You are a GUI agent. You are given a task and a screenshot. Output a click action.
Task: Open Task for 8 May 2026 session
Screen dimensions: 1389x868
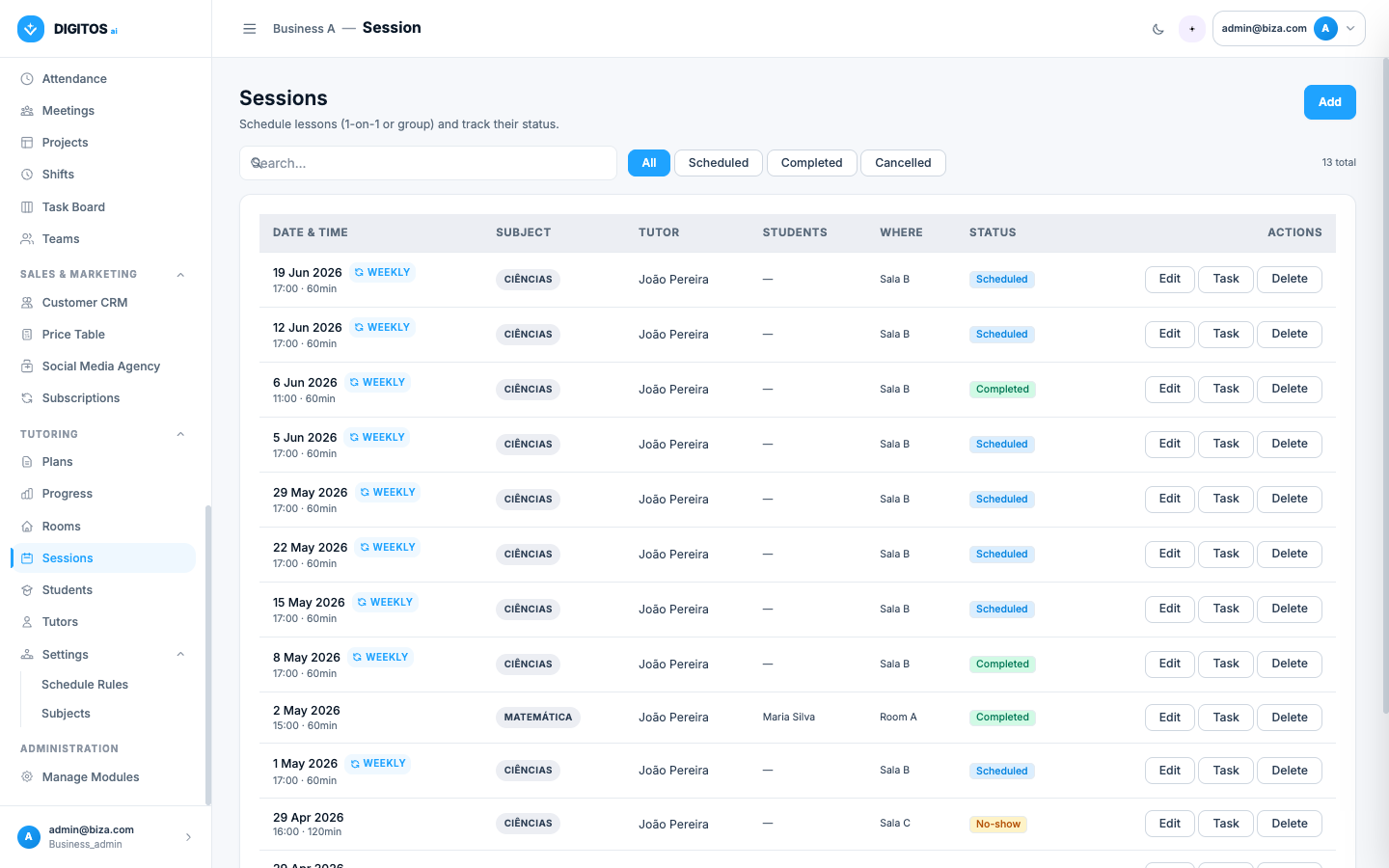pyautogui.click(x=1226, y=665)
